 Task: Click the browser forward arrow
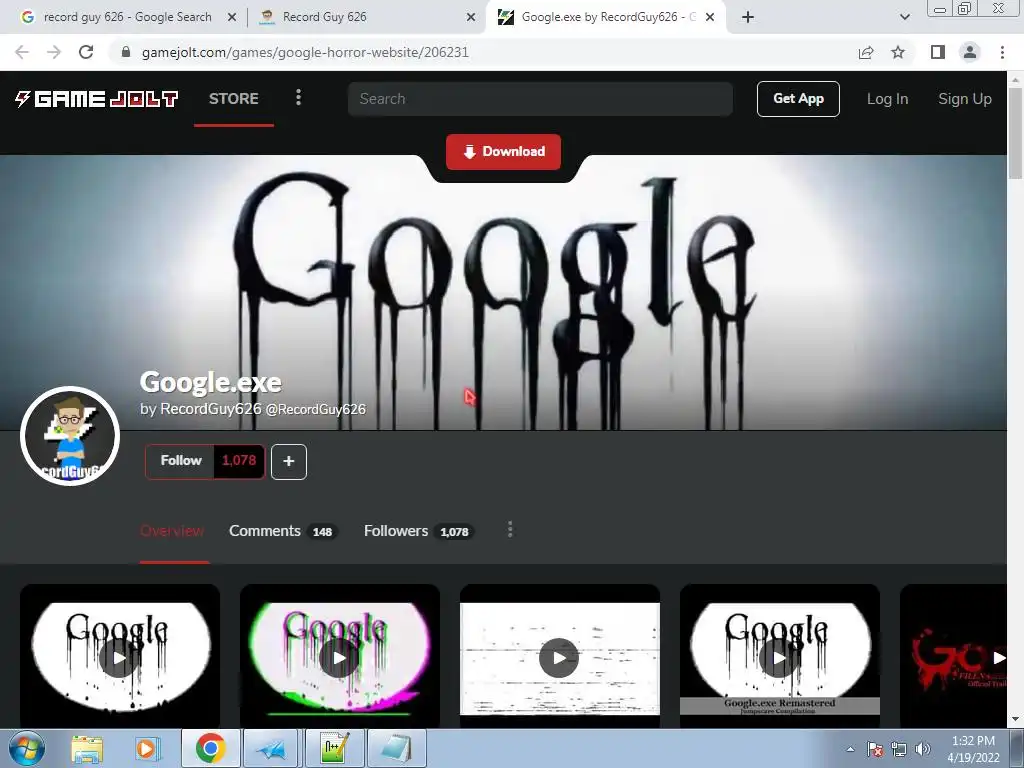pos(54,52)
